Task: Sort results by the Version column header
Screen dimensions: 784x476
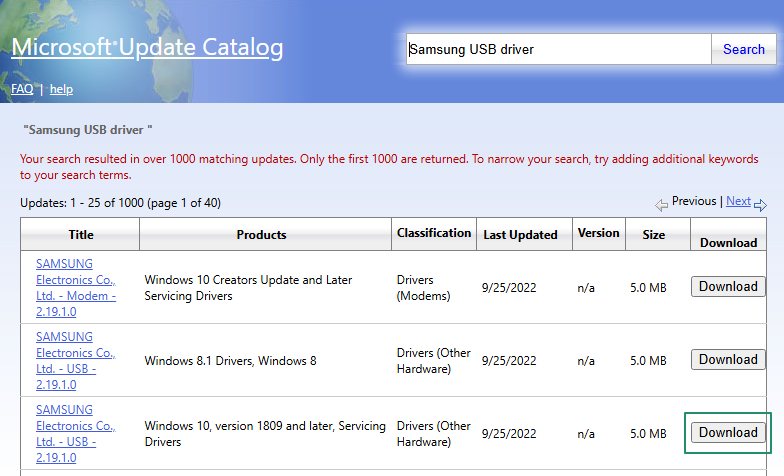Action: 598,233
